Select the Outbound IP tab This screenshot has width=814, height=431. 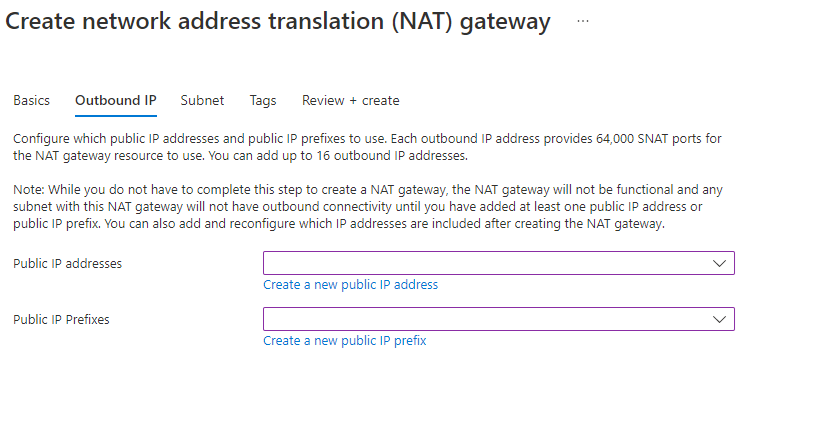point(115,100)
